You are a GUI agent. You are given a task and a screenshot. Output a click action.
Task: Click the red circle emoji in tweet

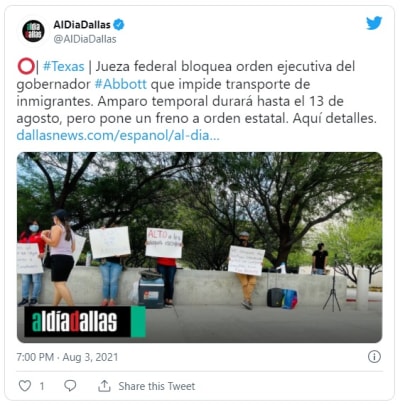click(26, 66)
